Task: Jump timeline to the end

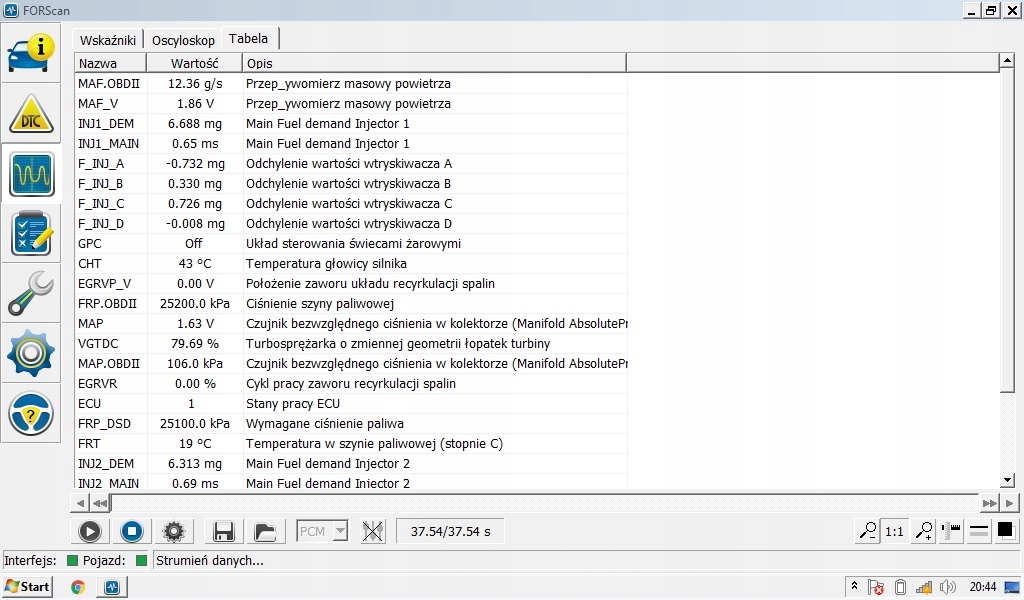Action: [x=989, y=503]
